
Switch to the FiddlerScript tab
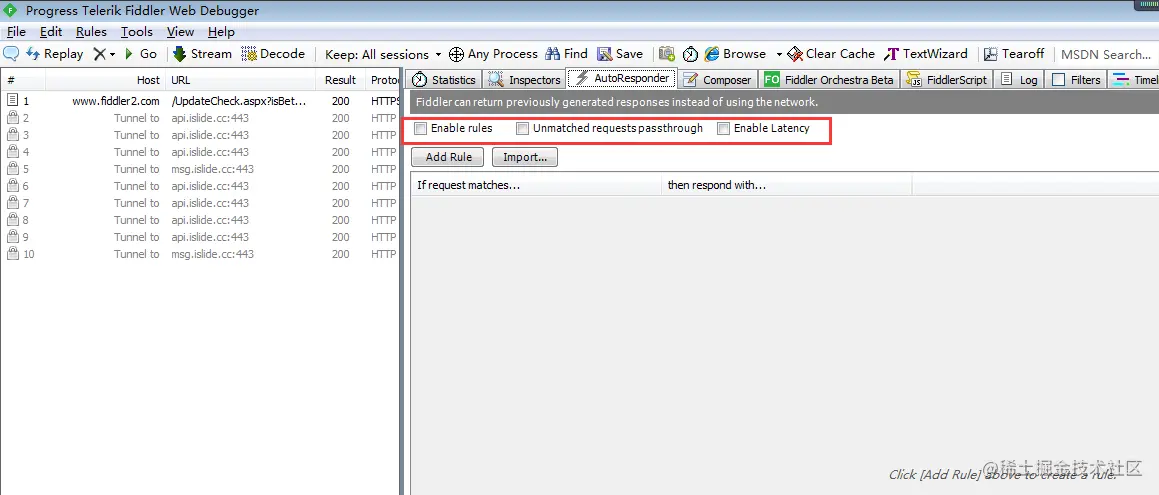click(947, 80)
